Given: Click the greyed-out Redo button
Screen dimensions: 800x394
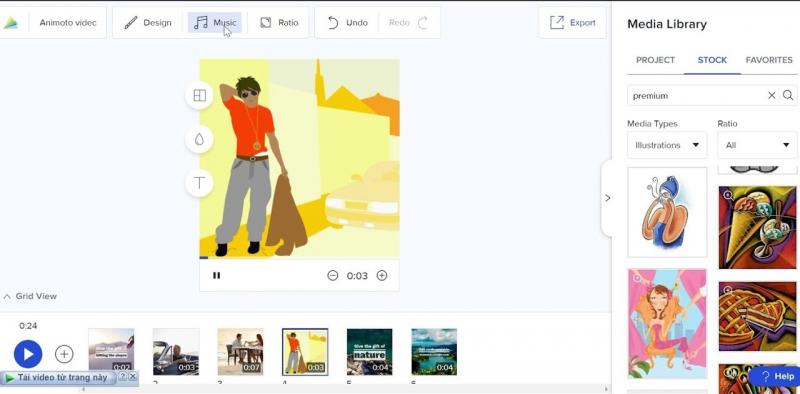Looking at the screenshot, I should [x=408, y=22].
